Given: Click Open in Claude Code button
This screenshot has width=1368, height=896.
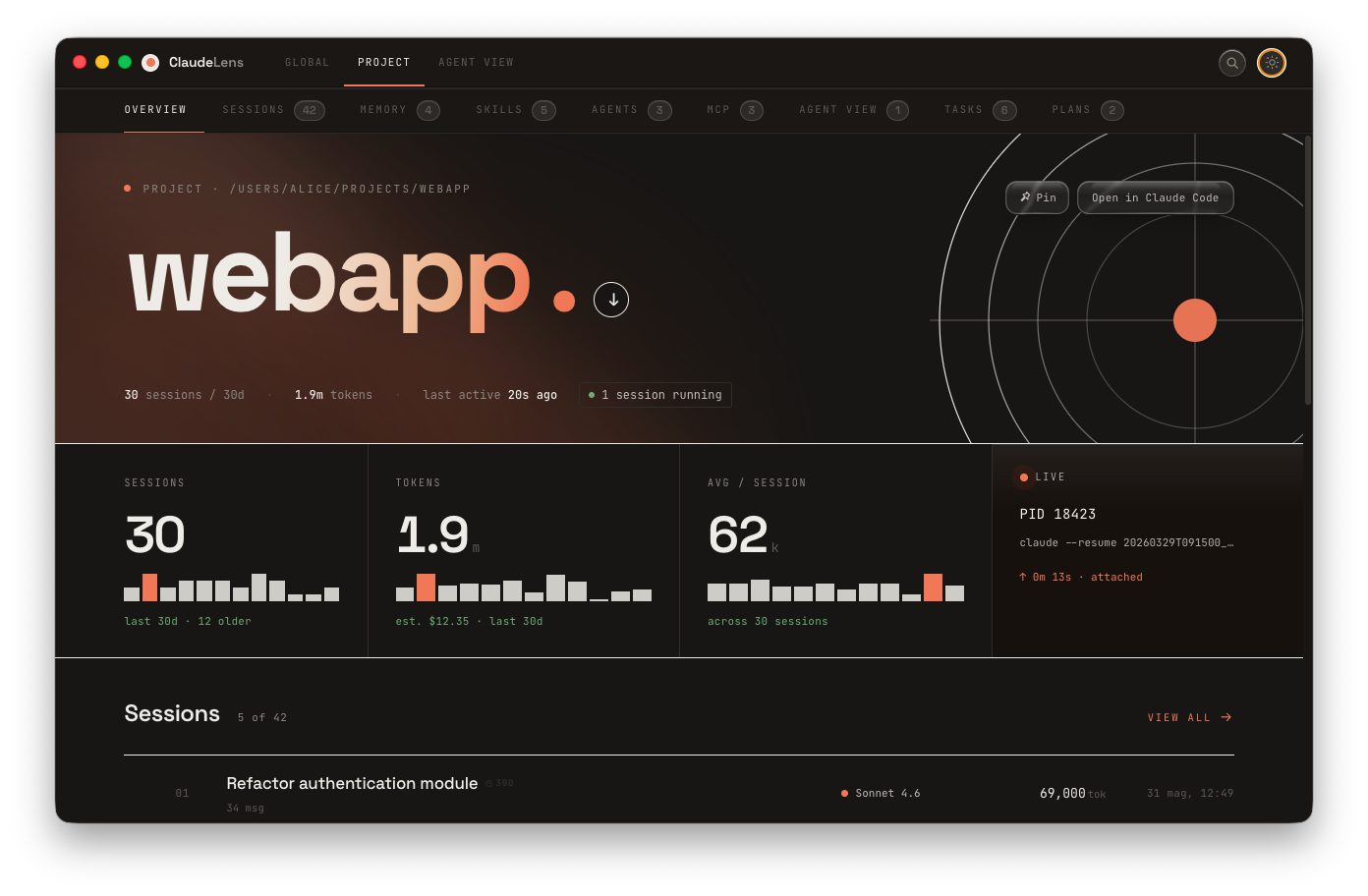Looking at the screenshot, I should [1156, 197].
